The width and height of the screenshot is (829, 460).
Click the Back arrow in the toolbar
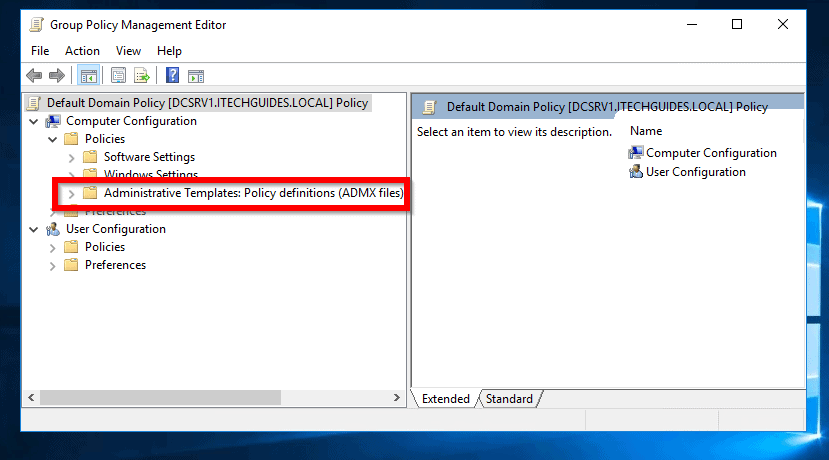(34, 76)
